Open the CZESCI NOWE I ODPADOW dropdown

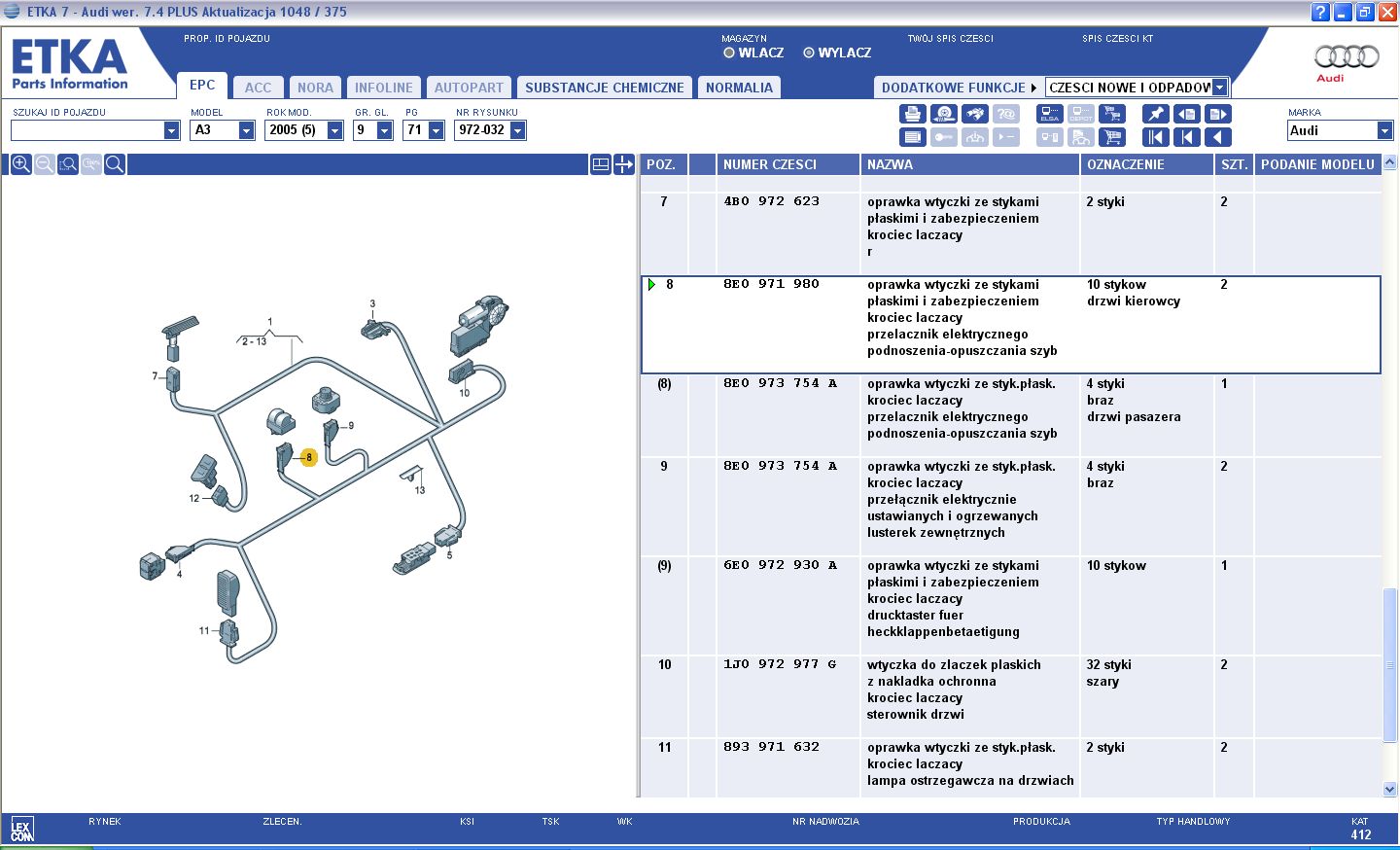tap(1220, 88)
